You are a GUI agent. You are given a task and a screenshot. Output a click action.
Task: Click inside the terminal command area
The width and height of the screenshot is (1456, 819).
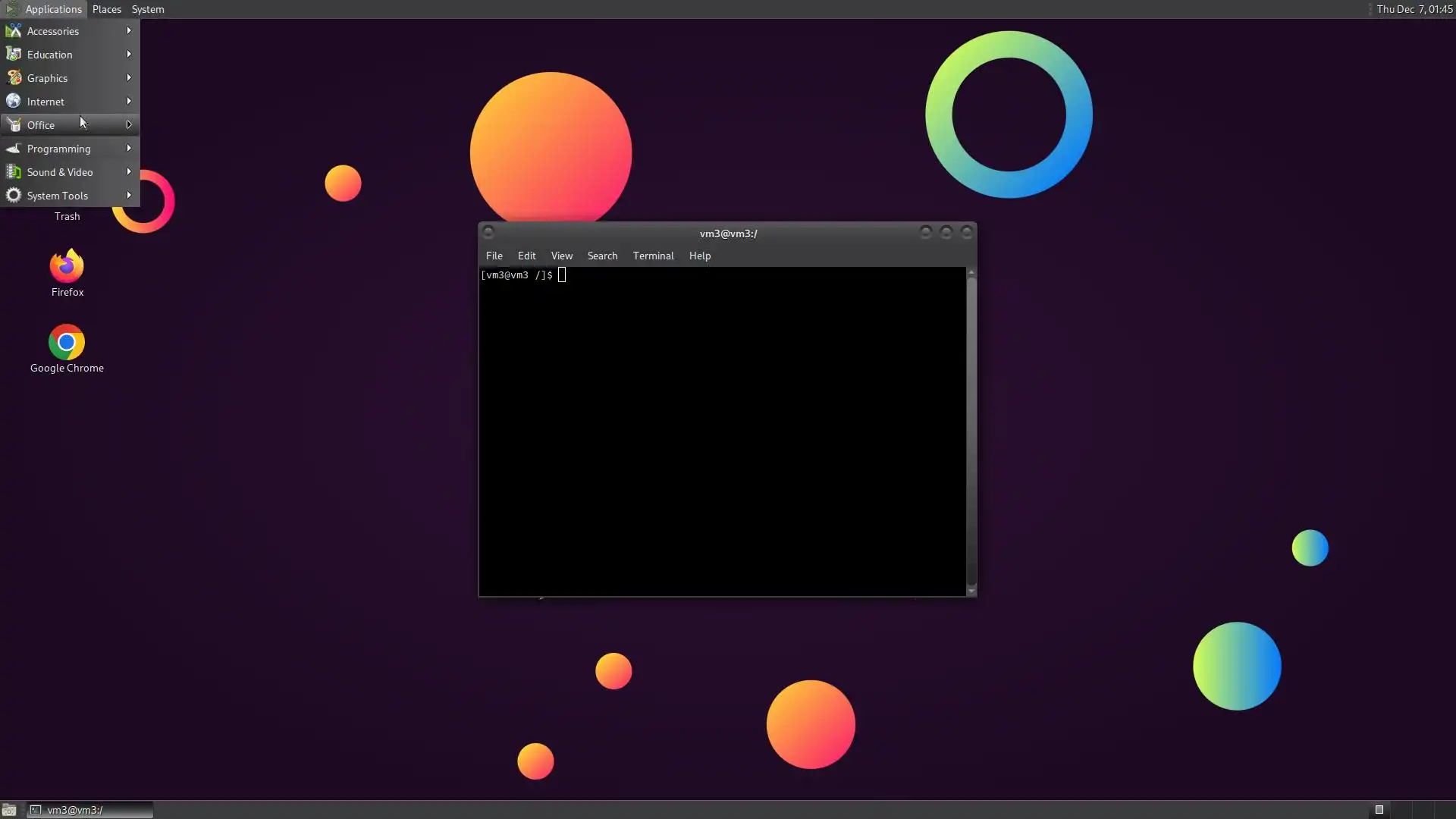pos(720,432)
